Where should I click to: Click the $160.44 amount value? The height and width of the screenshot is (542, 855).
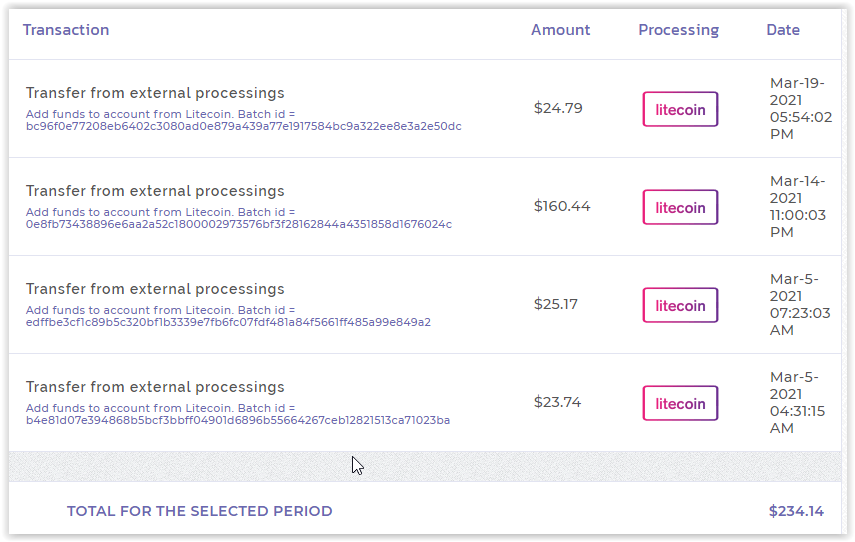[562, 206]
